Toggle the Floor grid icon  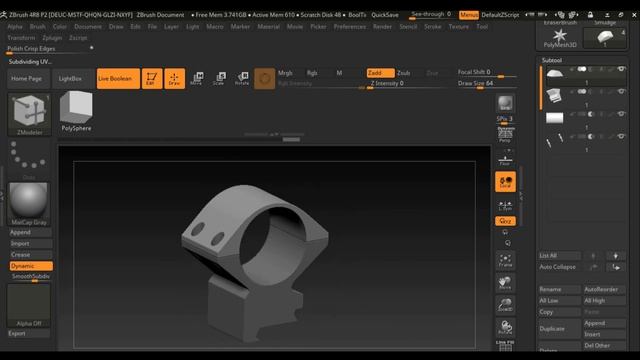505,159
